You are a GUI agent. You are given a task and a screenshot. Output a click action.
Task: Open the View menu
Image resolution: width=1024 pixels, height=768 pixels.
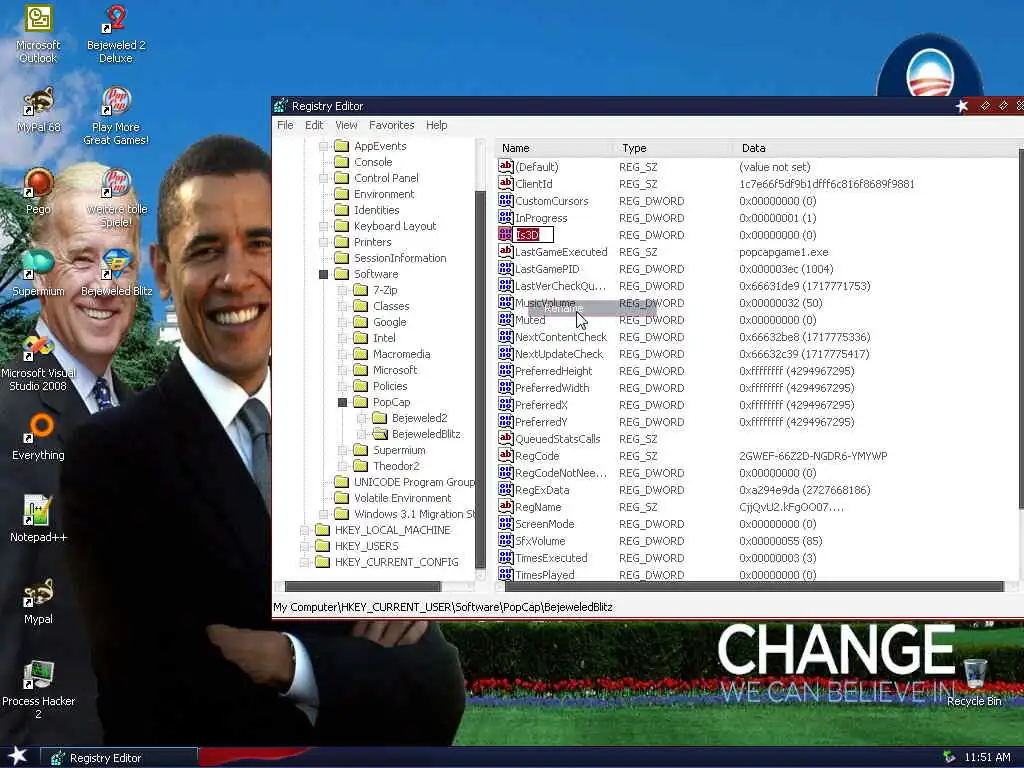[x=346, y=125]
